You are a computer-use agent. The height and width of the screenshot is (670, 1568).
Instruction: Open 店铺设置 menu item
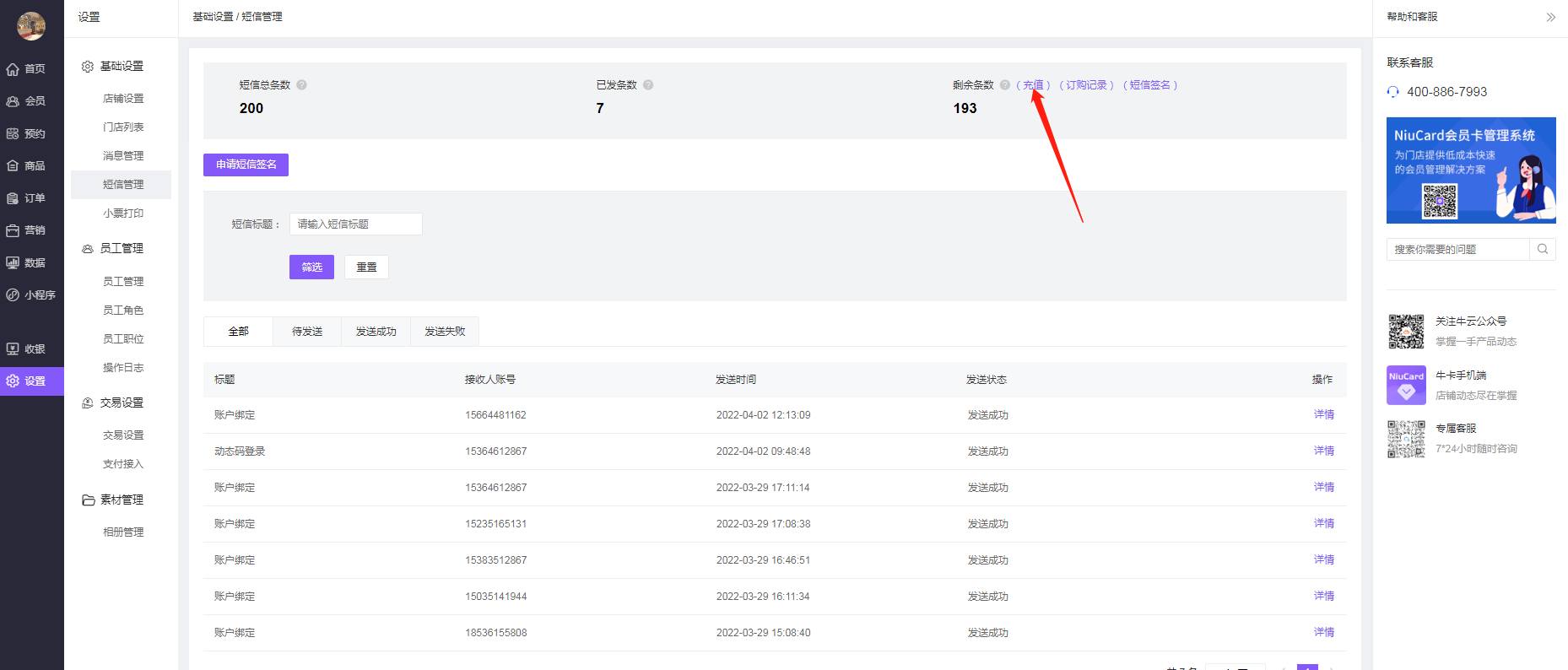pos(123,99)
